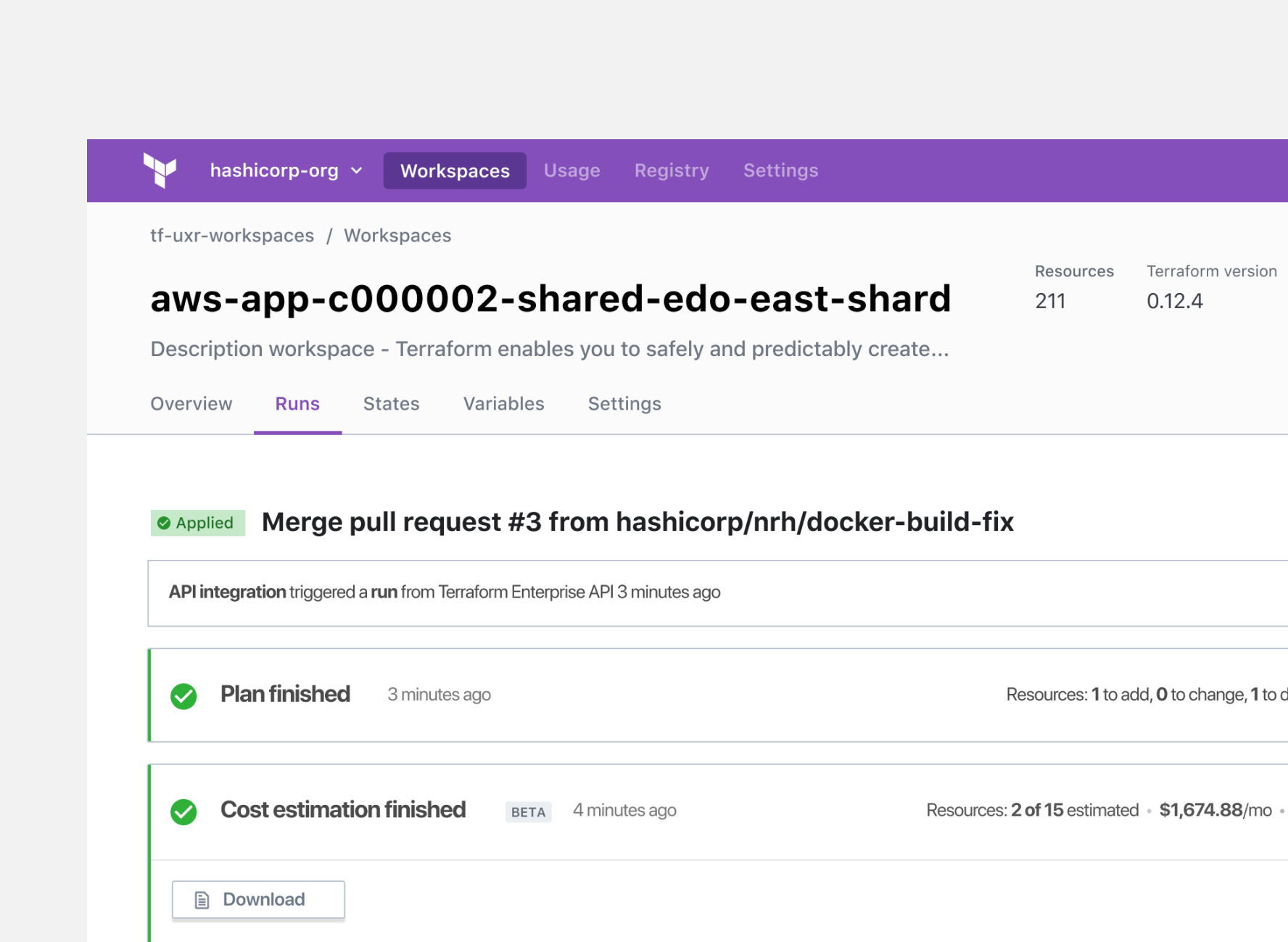Open the Usage nav item

572,170
